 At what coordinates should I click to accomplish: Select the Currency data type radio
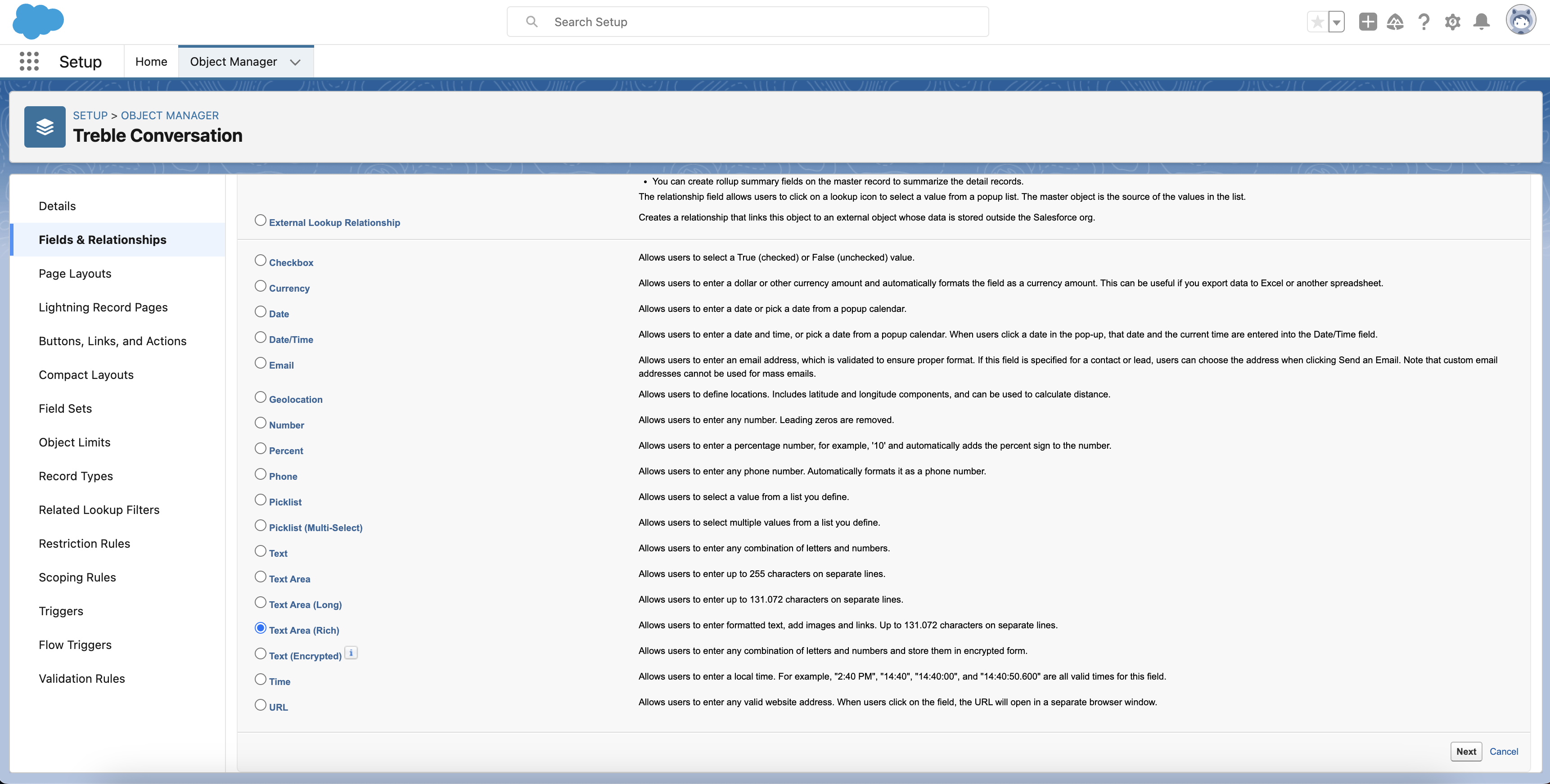click(x=261, y=286)
